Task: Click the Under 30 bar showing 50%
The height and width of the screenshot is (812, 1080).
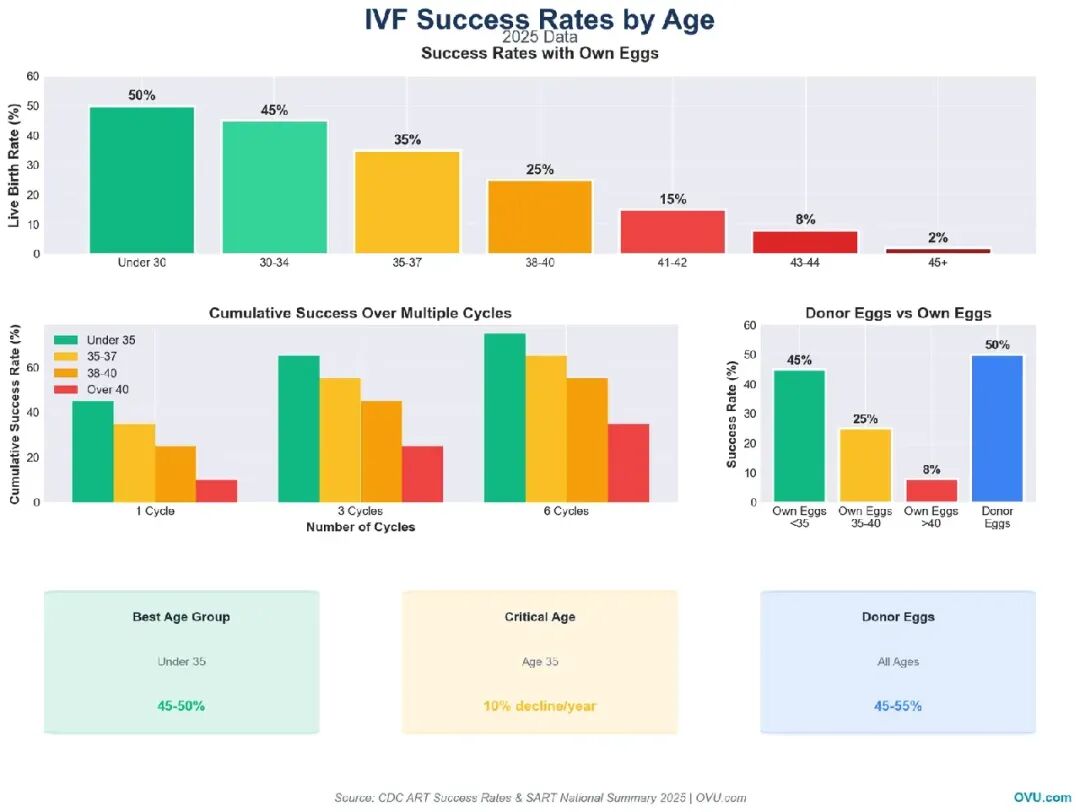Action: click(142, 180)
